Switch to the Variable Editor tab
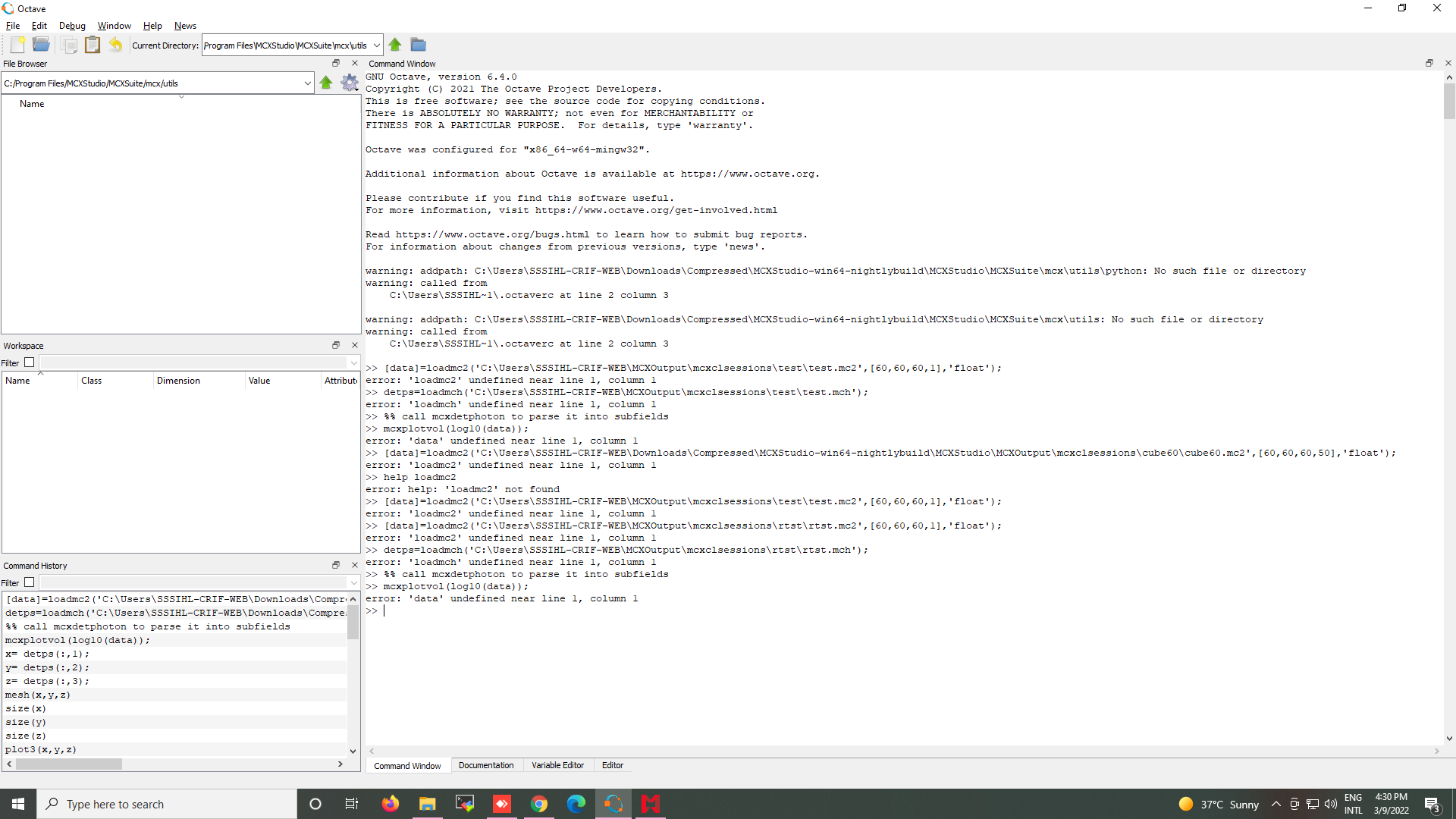 pos(558,765)
